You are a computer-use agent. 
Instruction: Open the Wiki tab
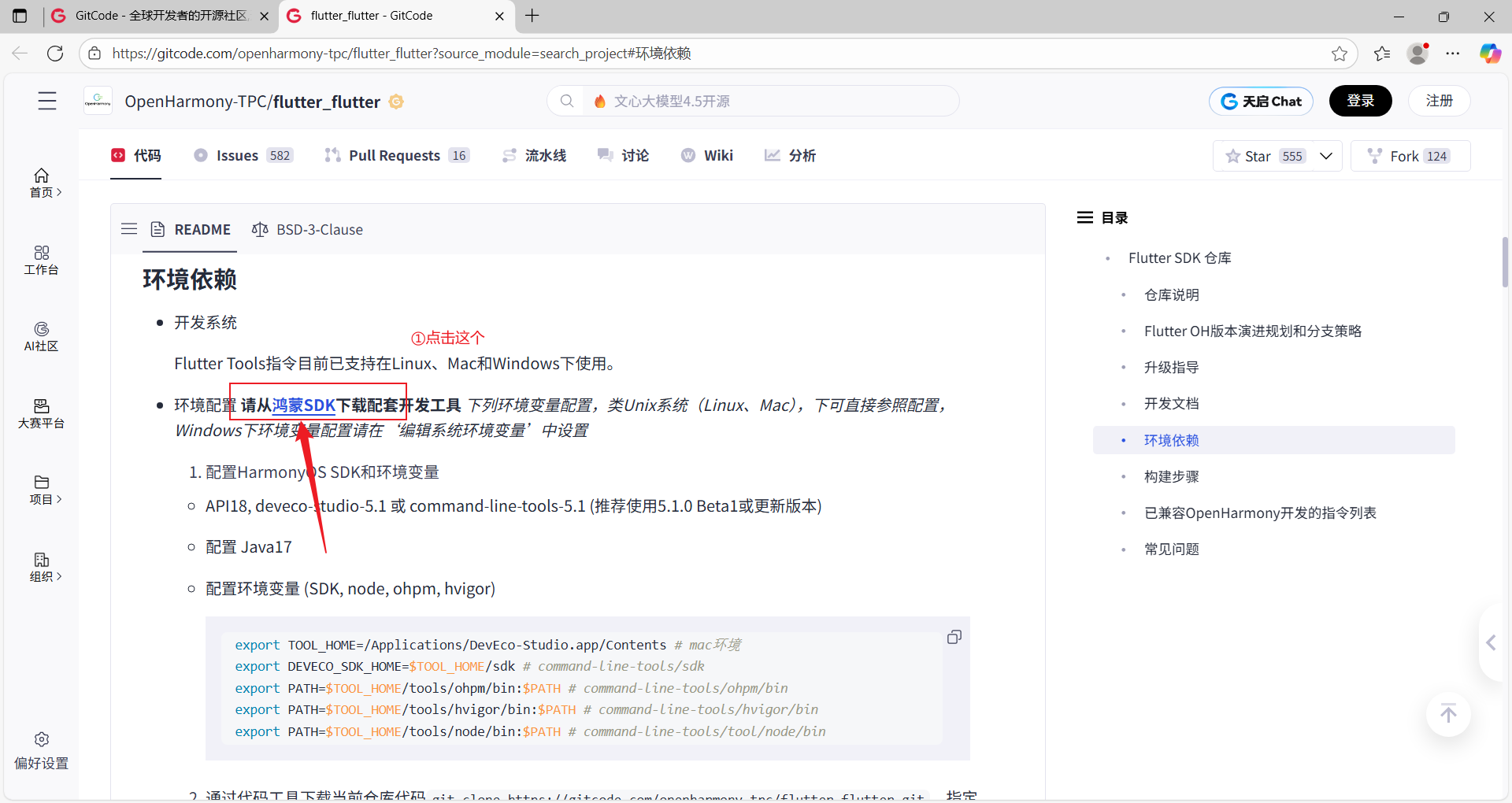(707, 156)
